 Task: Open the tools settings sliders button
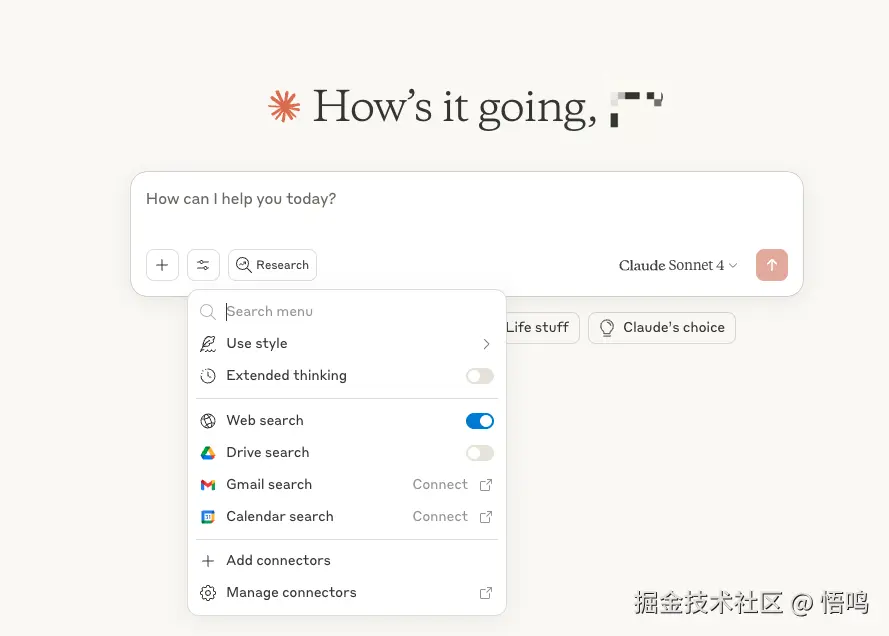(203, 265)
